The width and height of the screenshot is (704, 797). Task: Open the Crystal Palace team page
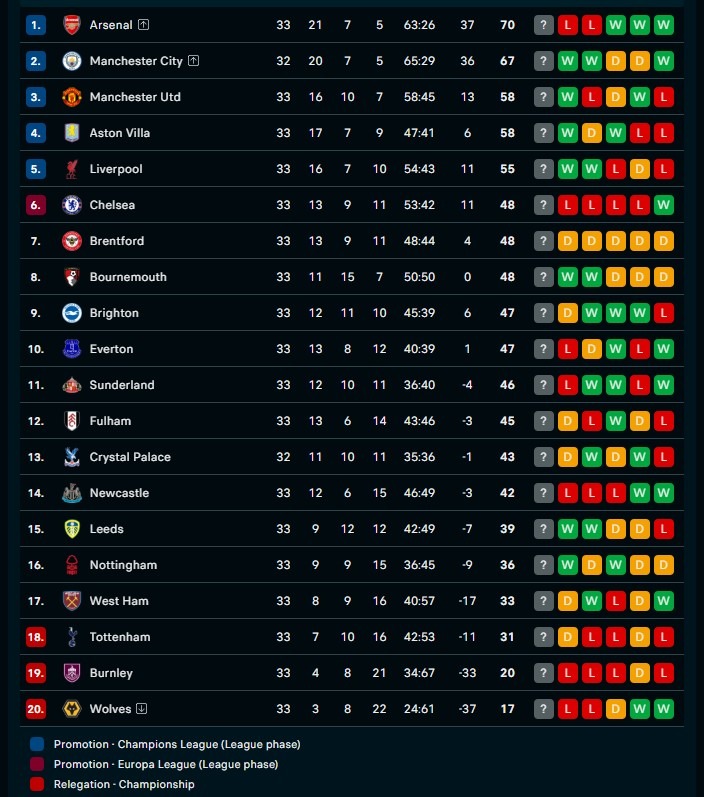point(130,457)
